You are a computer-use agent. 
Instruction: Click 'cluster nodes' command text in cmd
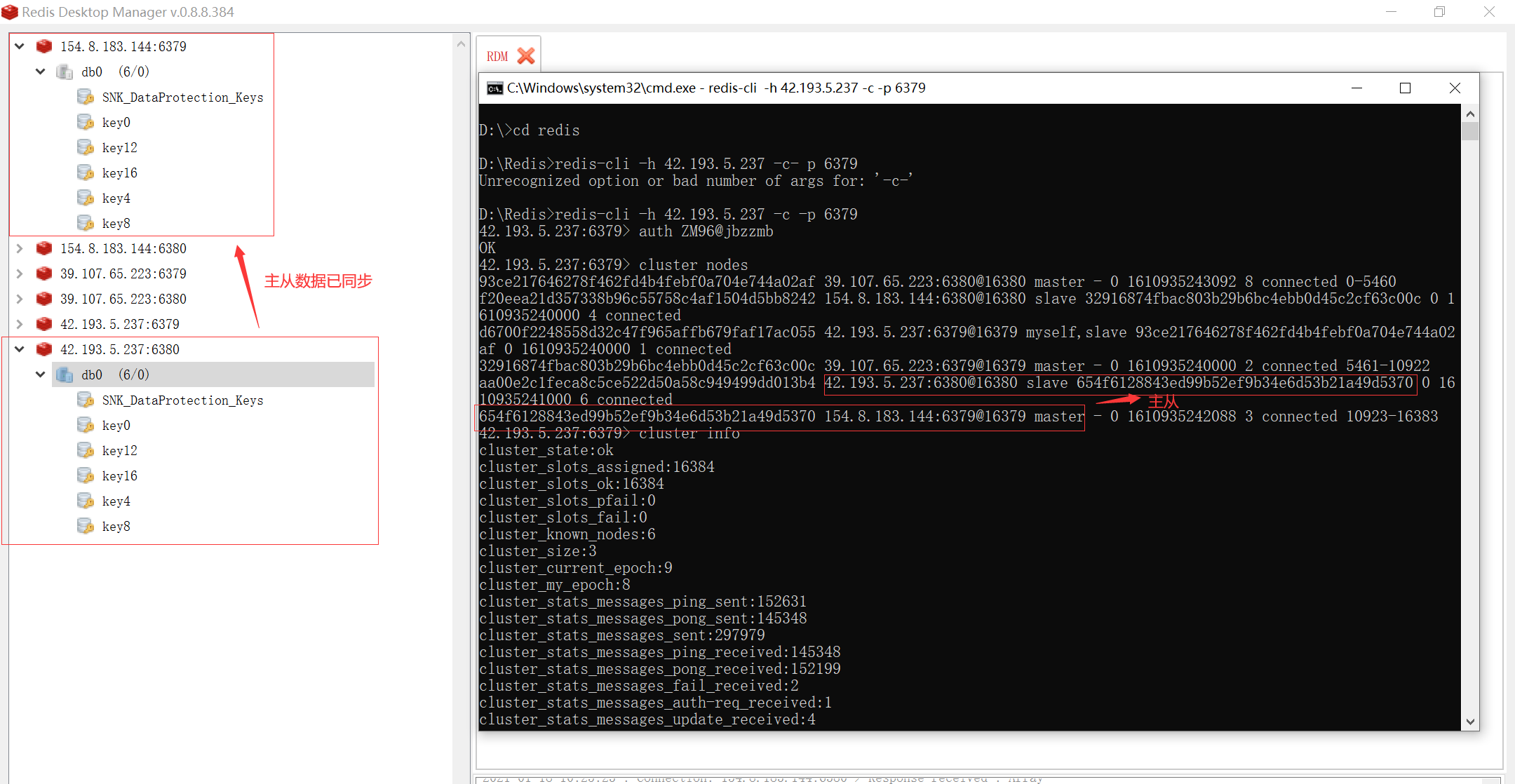694,265
